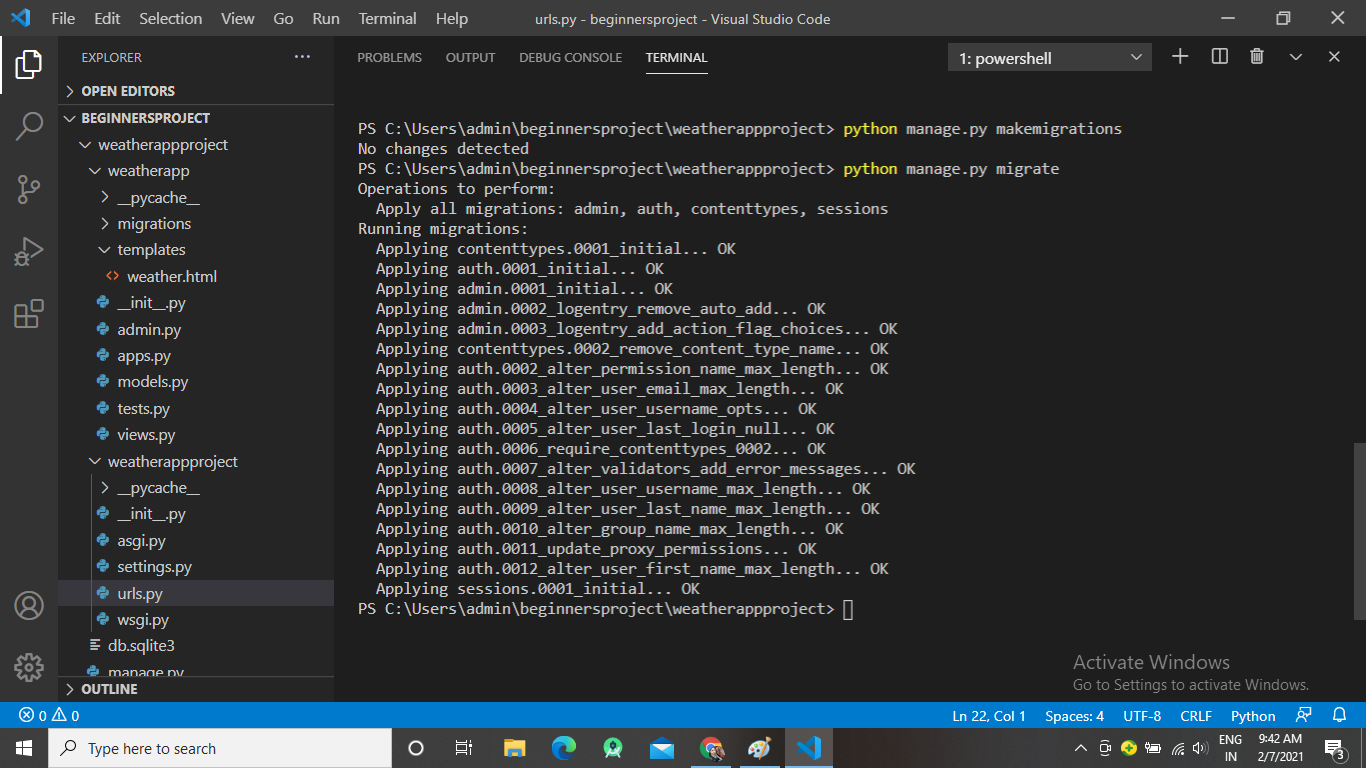Open the Manage settings gear icon
Image resolution: width=1366 pixels, height=768 pixels.
[x=29, y=667]
